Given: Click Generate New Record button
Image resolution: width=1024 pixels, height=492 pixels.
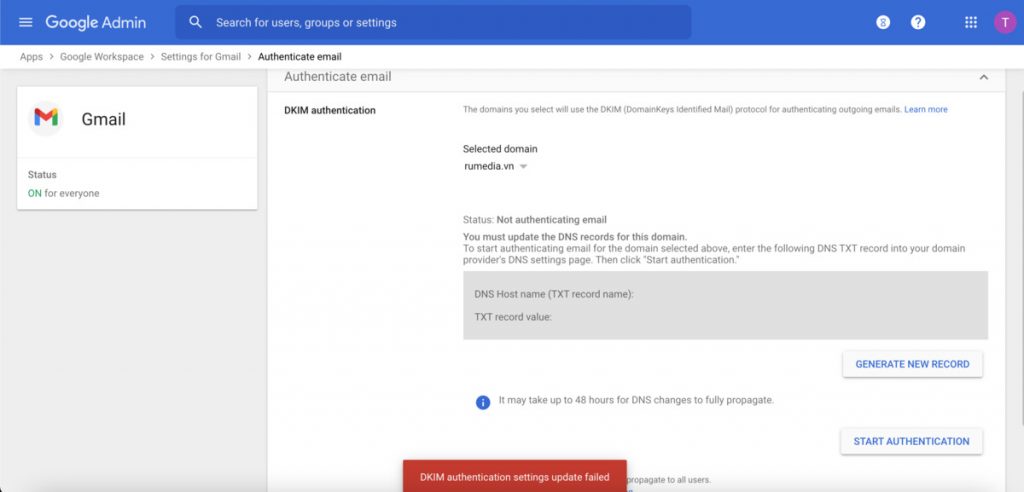Looking at the screenshot, I should click(x=912, y=364).
